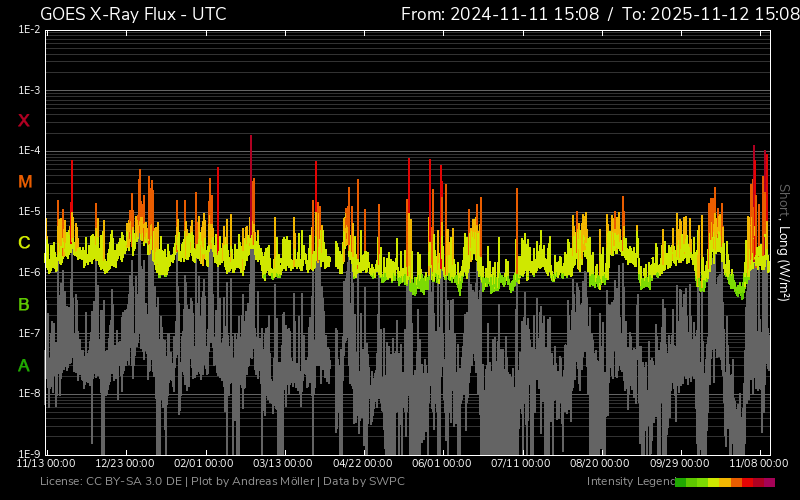Click the 1E-2 y-axis tick label

[29, 30]
